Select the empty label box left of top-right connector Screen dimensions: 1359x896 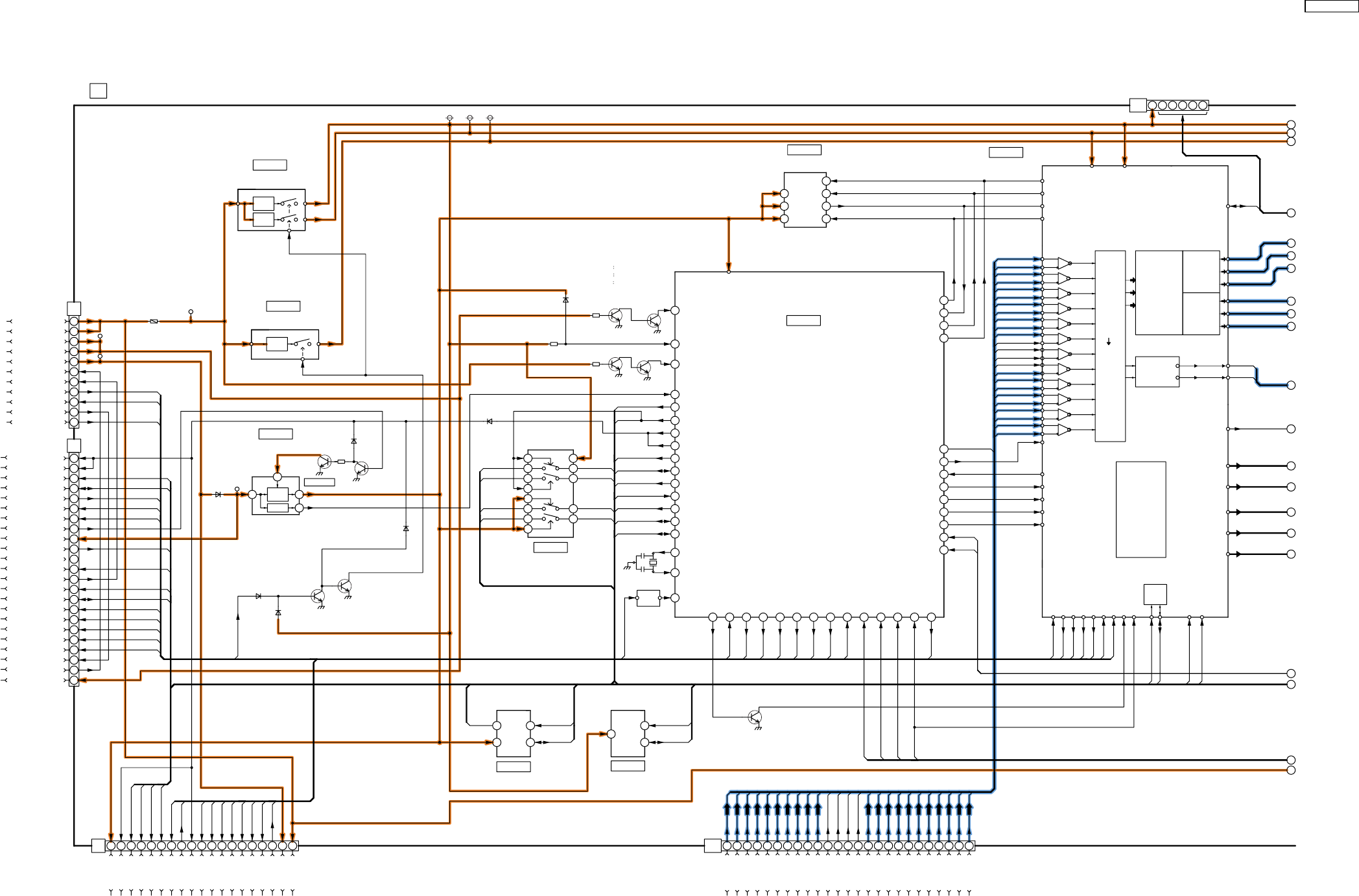(x=1137, y=105)
